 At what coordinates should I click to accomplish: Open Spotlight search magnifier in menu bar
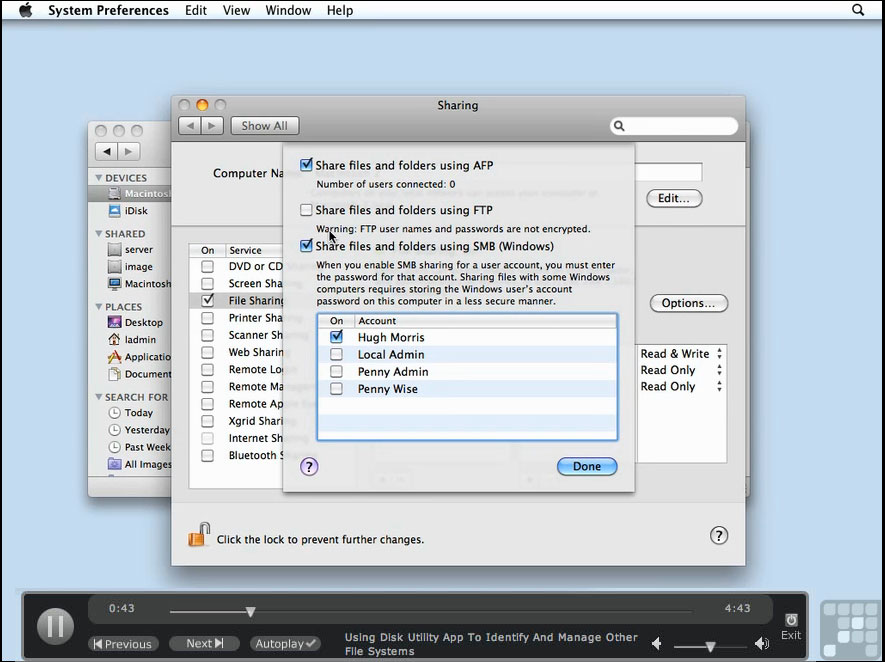click(857, 10)
